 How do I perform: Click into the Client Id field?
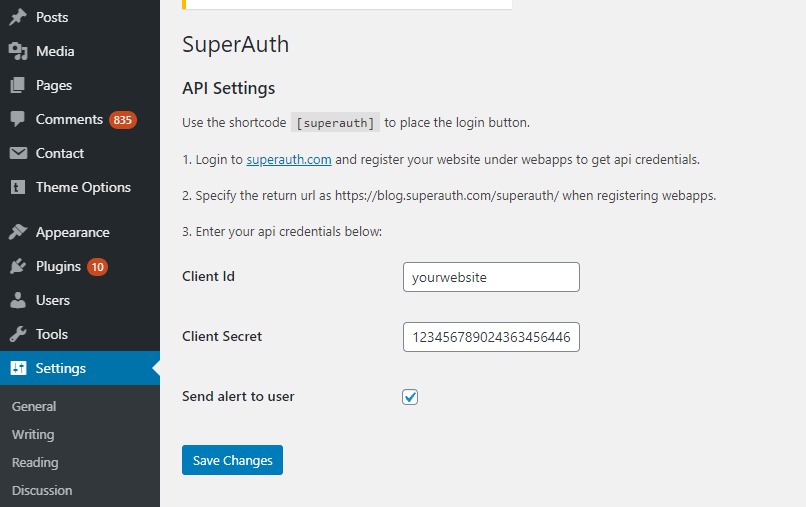click(x=490, y=277)
